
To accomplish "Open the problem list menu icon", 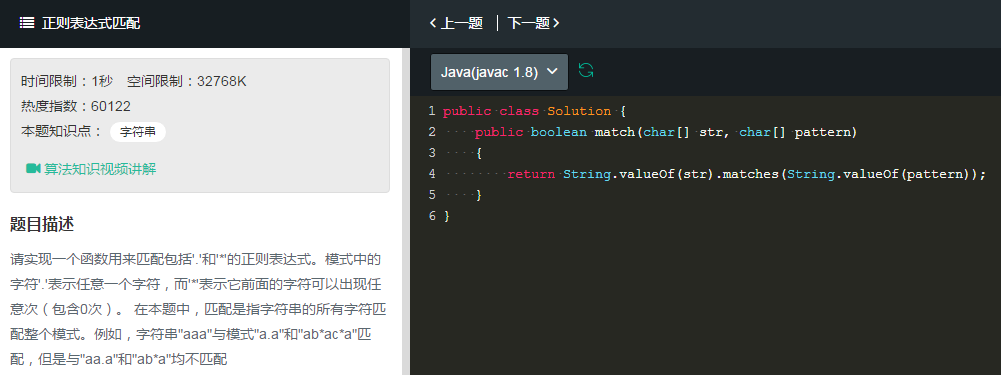I will 27,23.
